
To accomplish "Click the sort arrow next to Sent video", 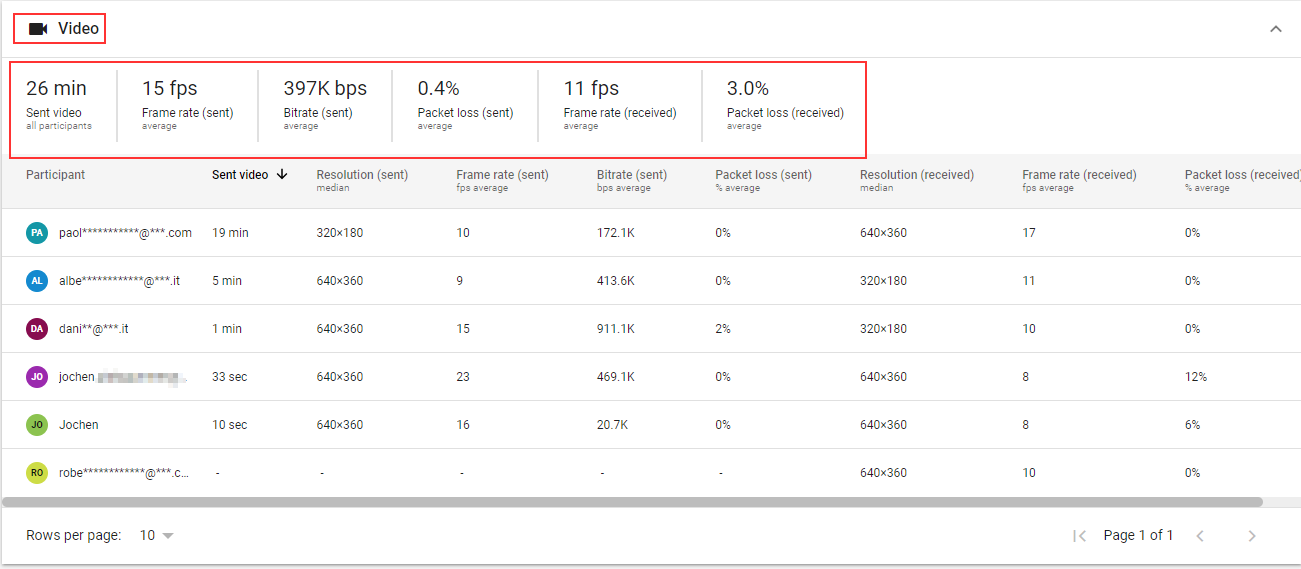I will tap(282, 174).
